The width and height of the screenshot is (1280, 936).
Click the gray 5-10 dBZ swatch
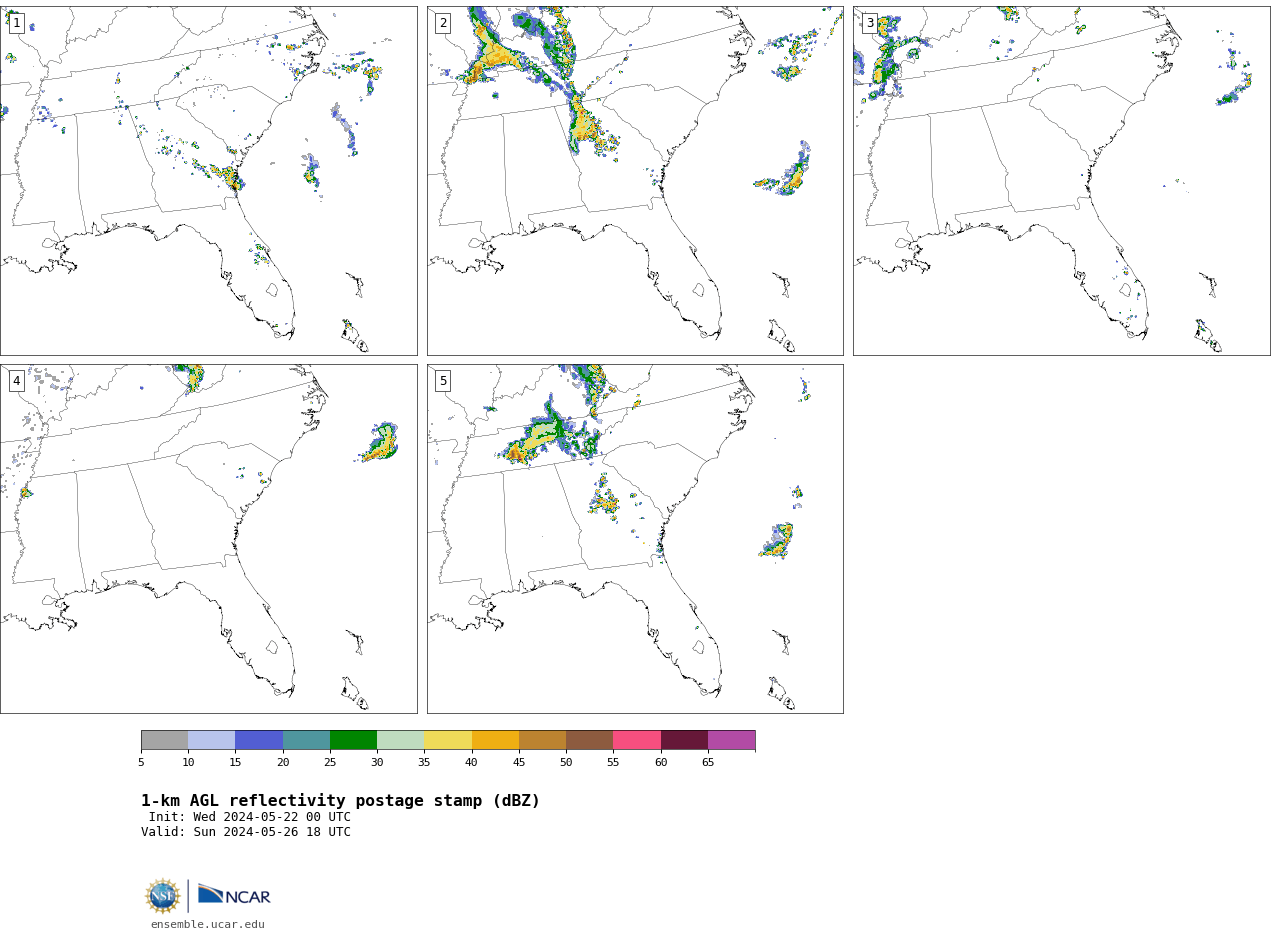tap(164, 740)
